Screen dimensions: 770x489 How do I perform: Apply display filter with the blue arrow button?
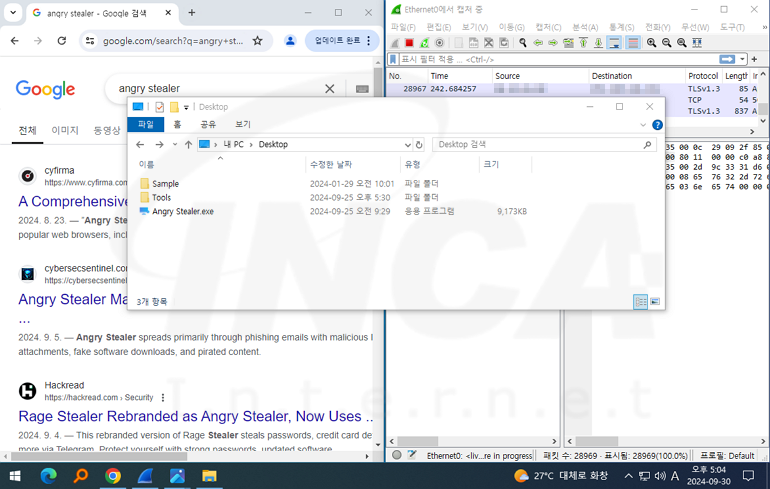pos(727,59)
